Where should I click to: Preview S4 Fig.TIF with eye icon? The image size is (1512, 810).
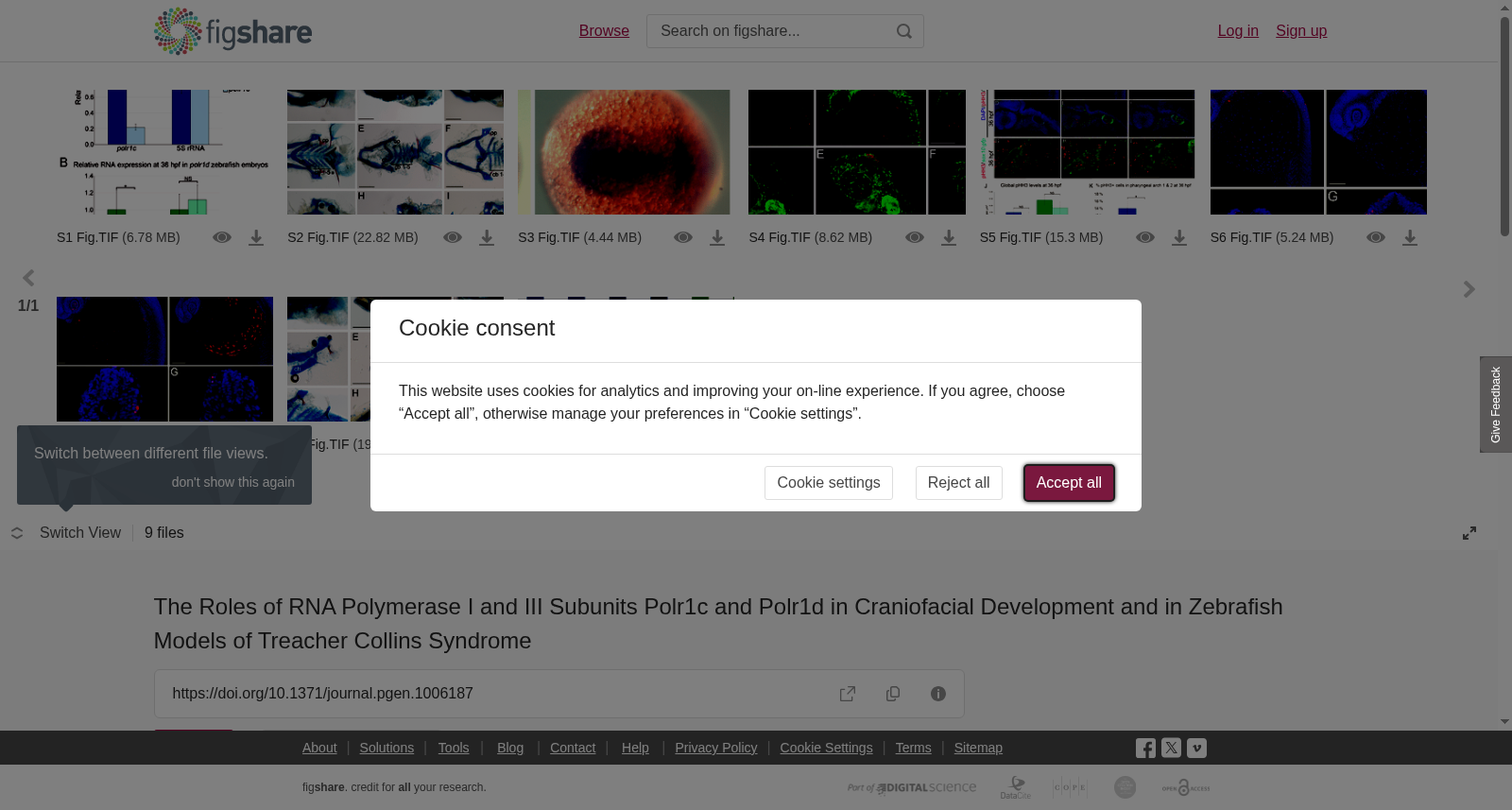coord(915,237)
